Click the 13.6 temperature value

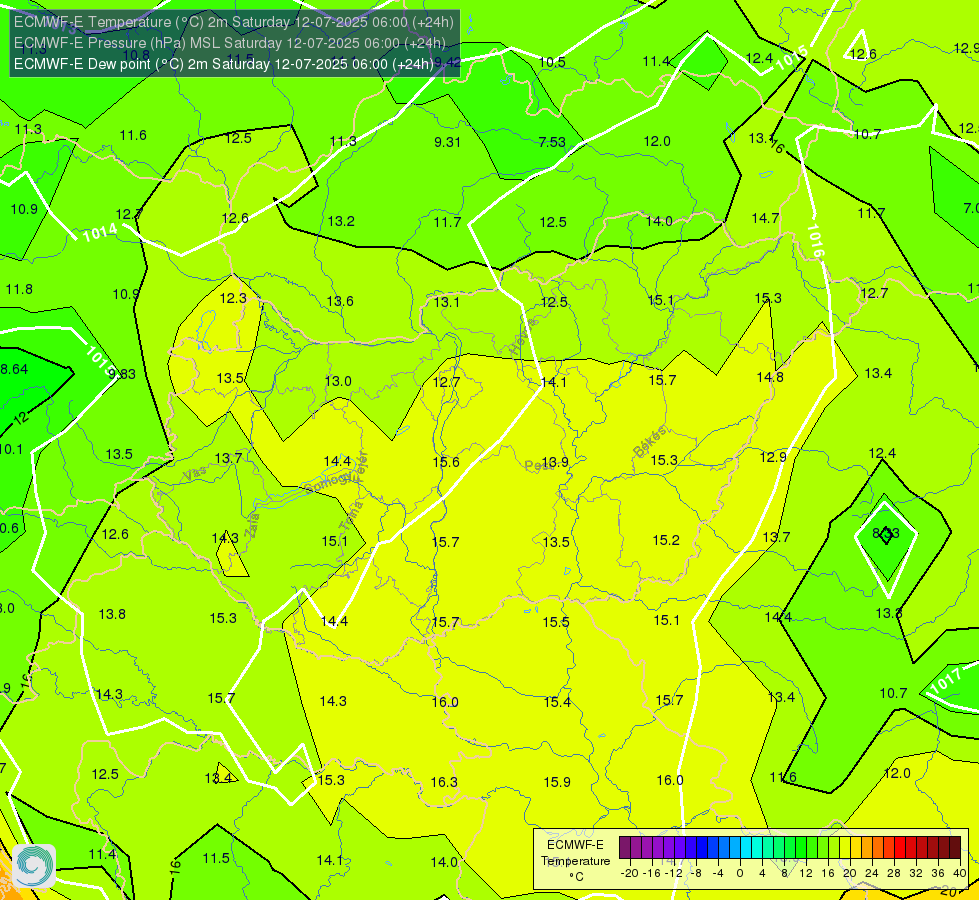click(x=340, y=301)
